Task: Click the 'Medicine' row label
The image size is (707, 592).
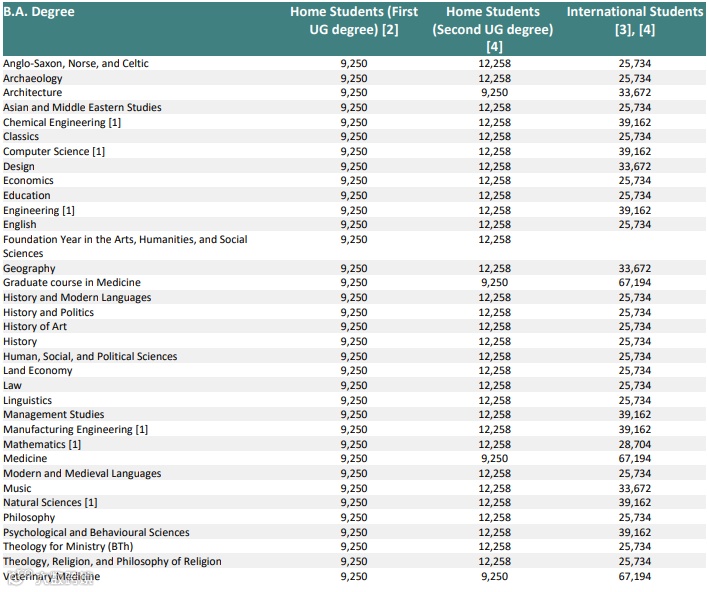Action: (x=25, y=459)
